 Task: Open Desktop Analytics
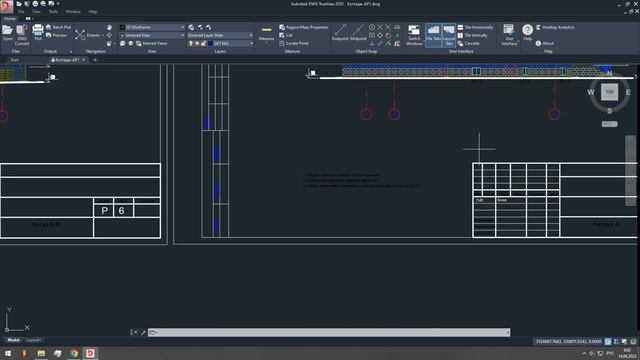[x=555, y=27]
